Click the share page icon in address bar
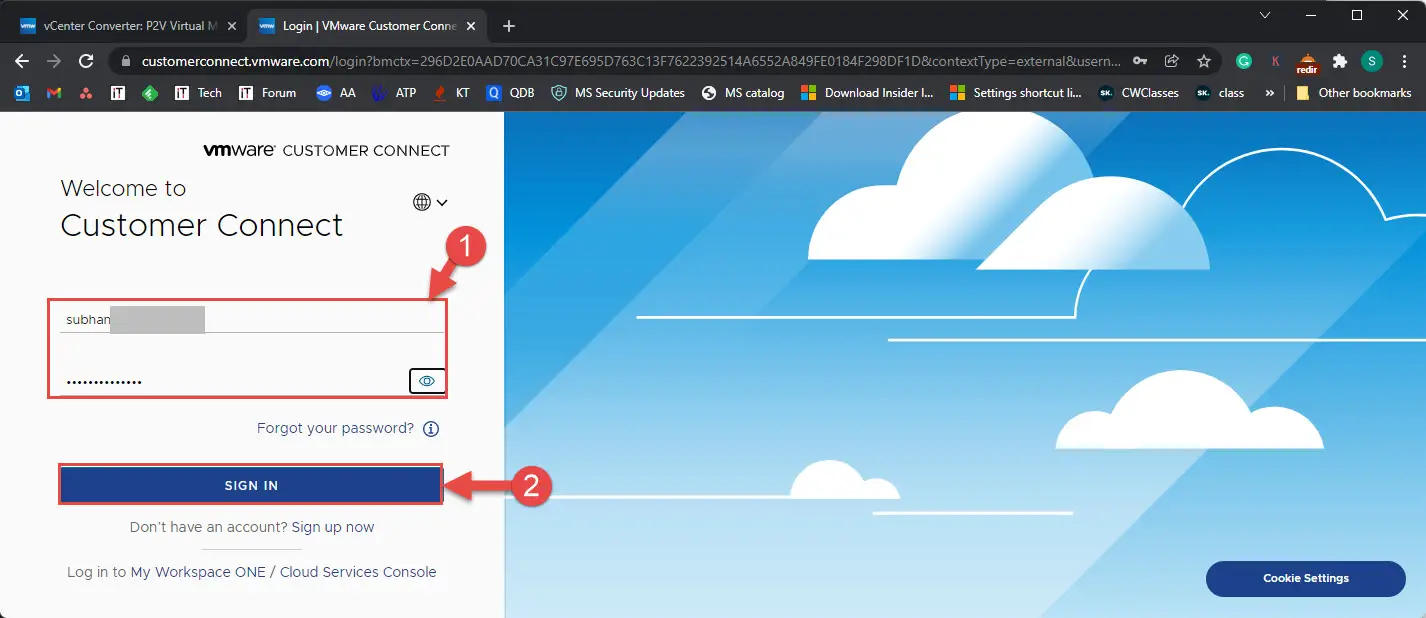 1172,61
